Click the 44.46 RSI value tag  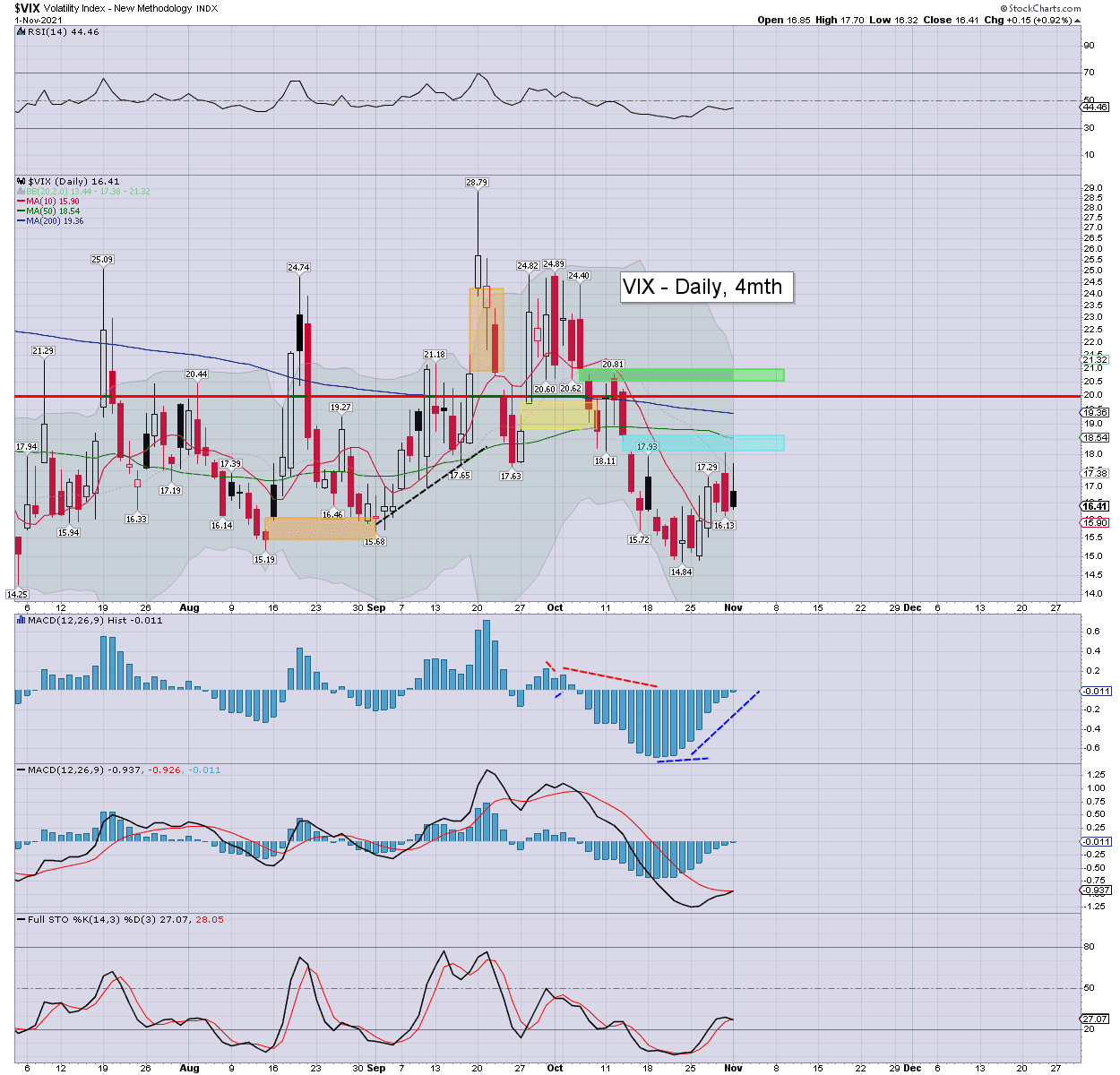(1095, 107)
